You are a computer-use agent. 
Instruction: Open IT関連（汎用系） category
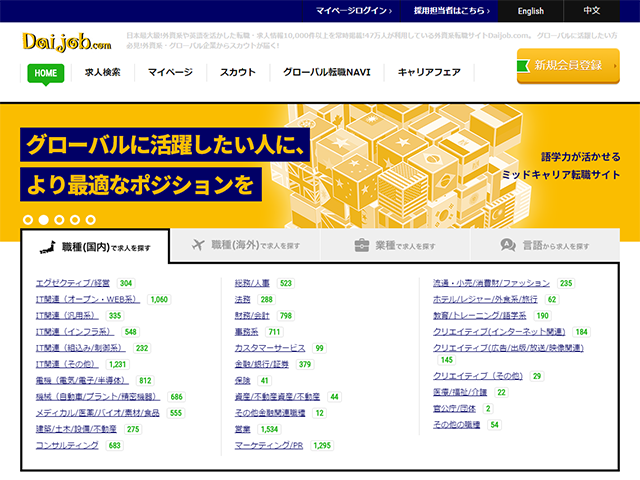click(67, 316)
